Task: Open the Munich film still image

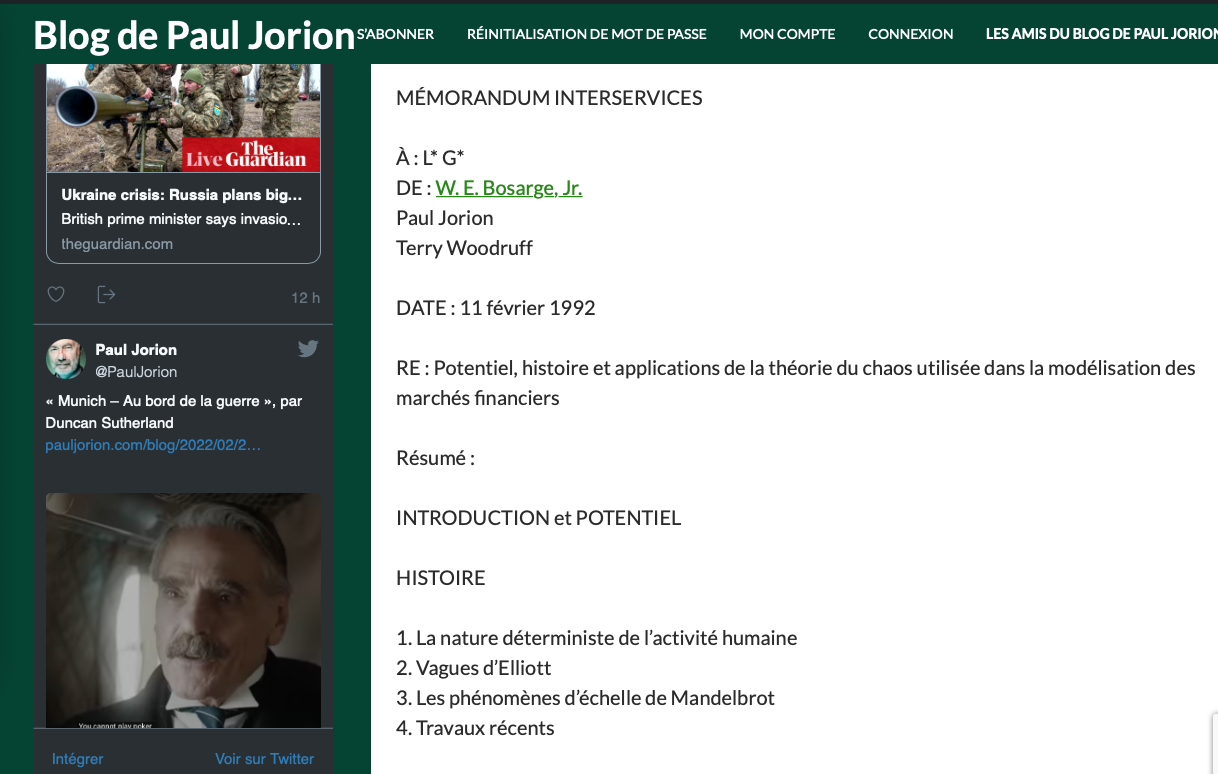Action: 184,611
